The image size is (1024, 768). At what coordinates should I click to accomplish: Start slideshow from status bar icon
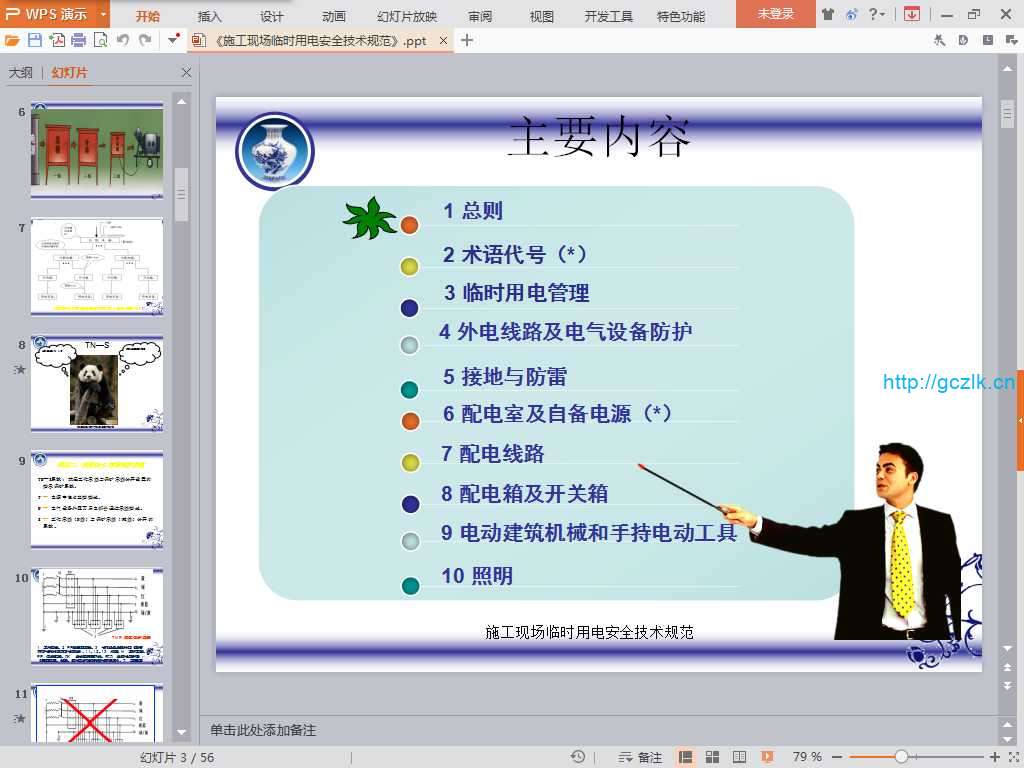coord(767,757)
